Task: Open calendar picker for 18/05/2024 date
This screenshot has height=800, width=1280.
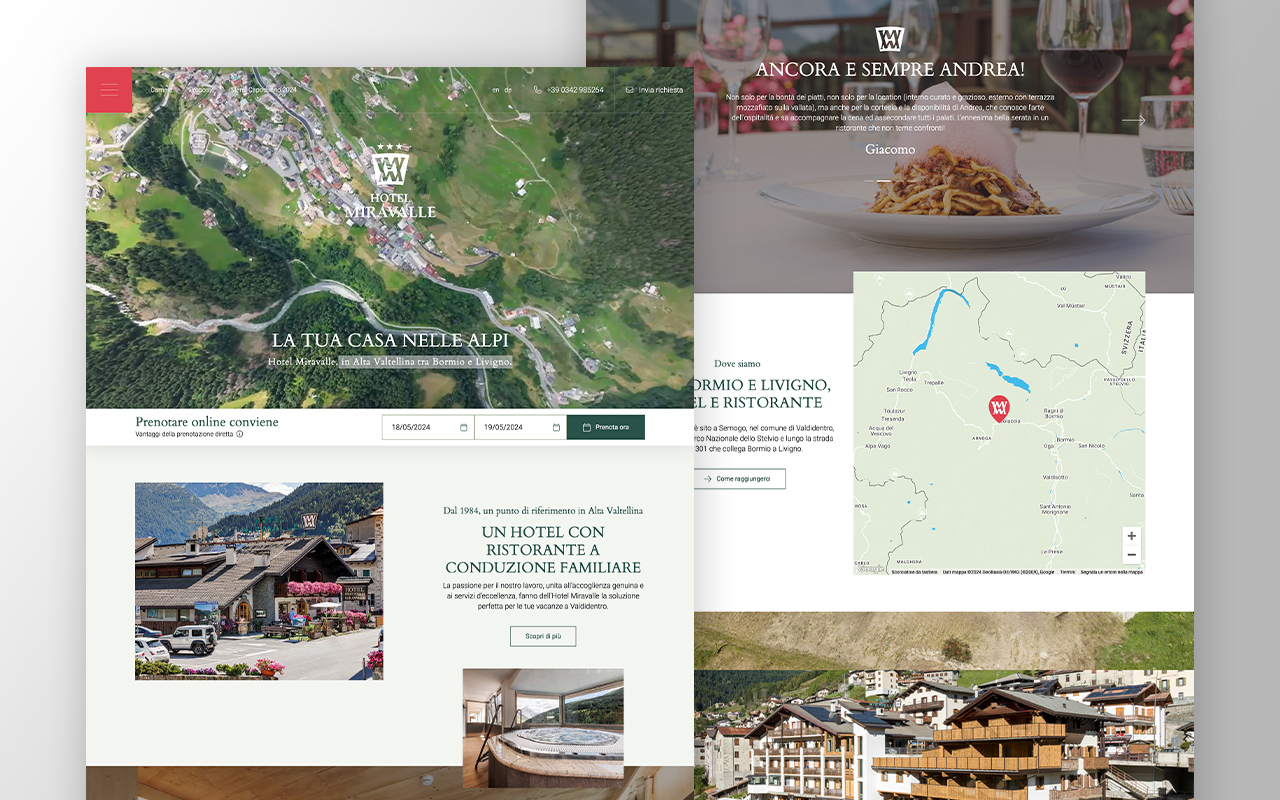Action: click(464, 428)
